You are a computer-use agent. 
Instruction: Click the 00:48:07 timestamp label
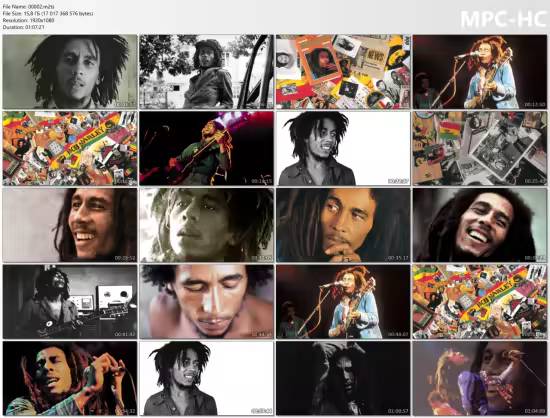[x=398, y=335]
